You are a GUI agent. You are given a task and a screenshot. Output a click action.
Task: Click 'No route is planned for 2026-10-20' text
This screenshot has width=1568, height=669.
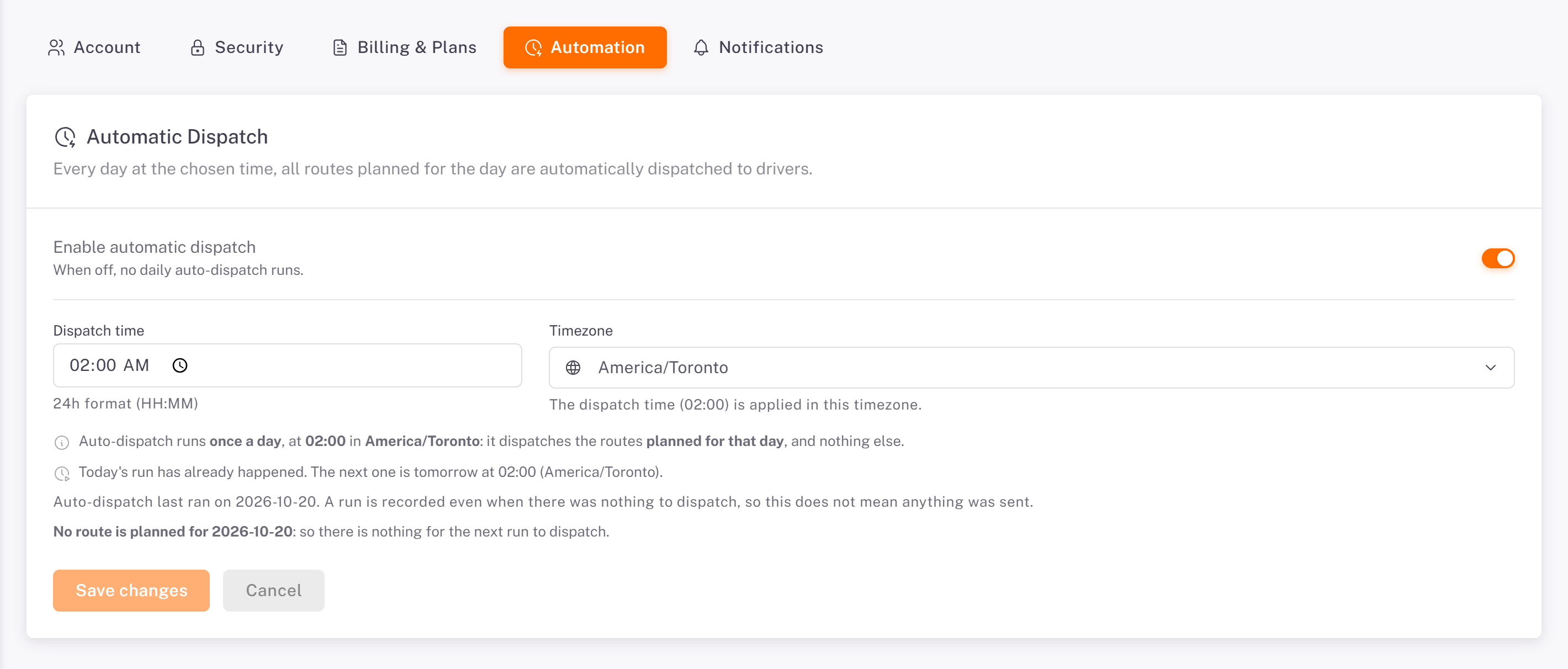pos(173,532)
